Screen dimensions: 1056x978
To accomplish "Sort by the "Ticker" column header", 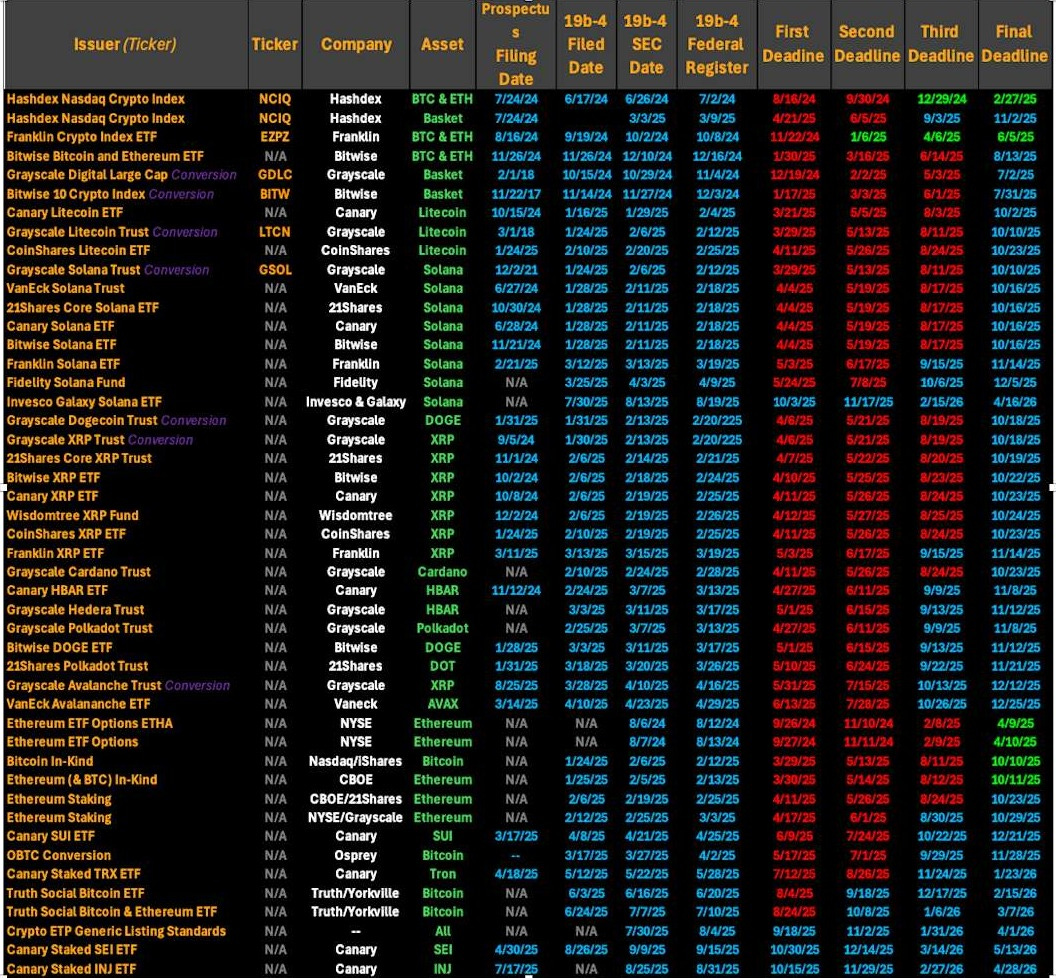I will point(274,44).
